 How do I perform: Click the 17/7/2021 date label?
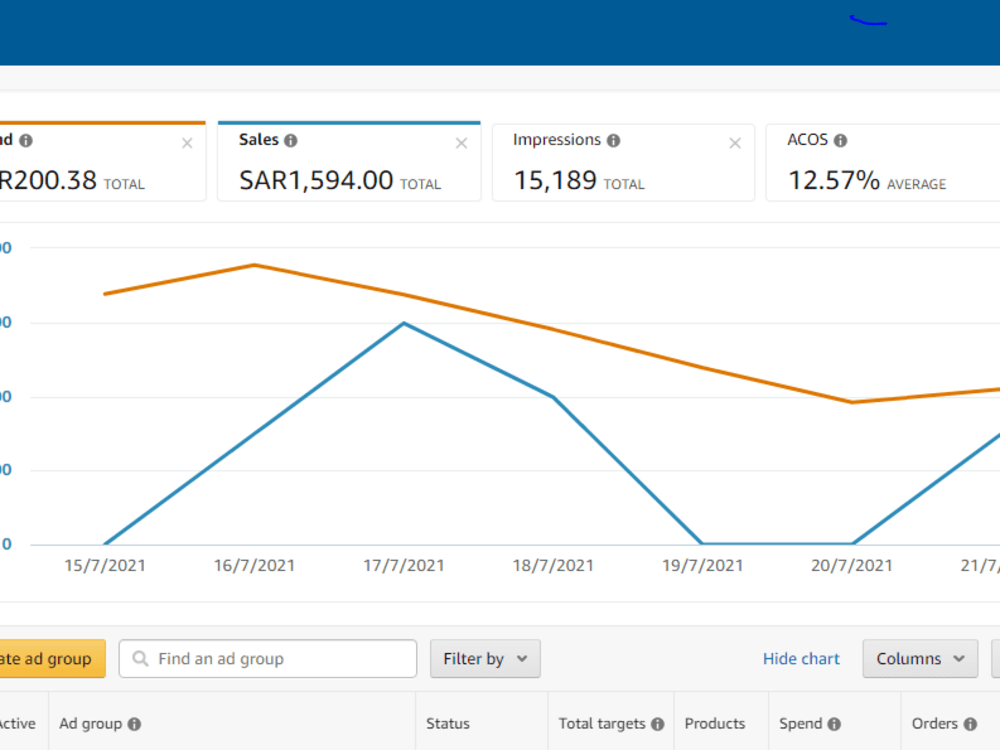404,566
